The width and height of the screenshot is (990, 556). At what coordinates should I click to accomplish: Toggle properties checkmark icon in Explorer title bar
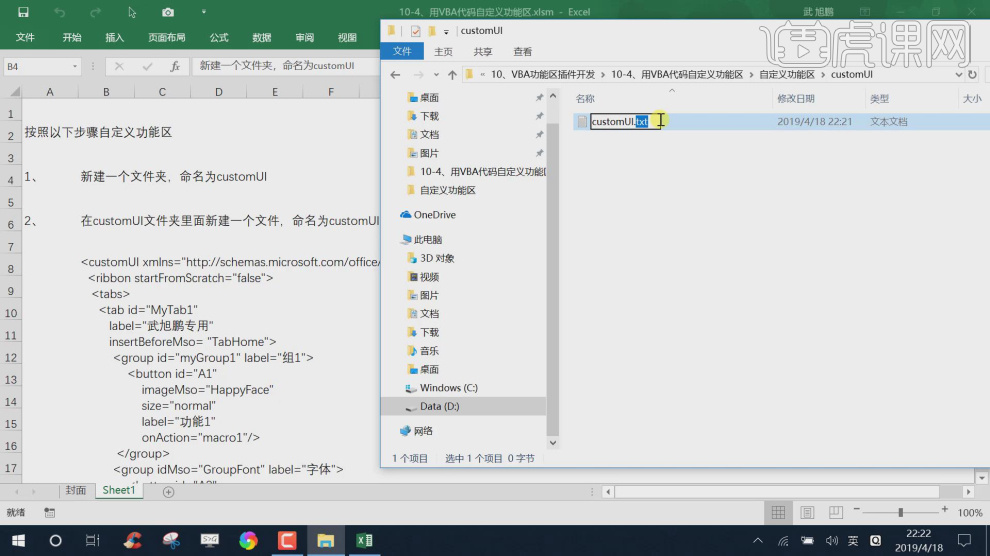415,31
